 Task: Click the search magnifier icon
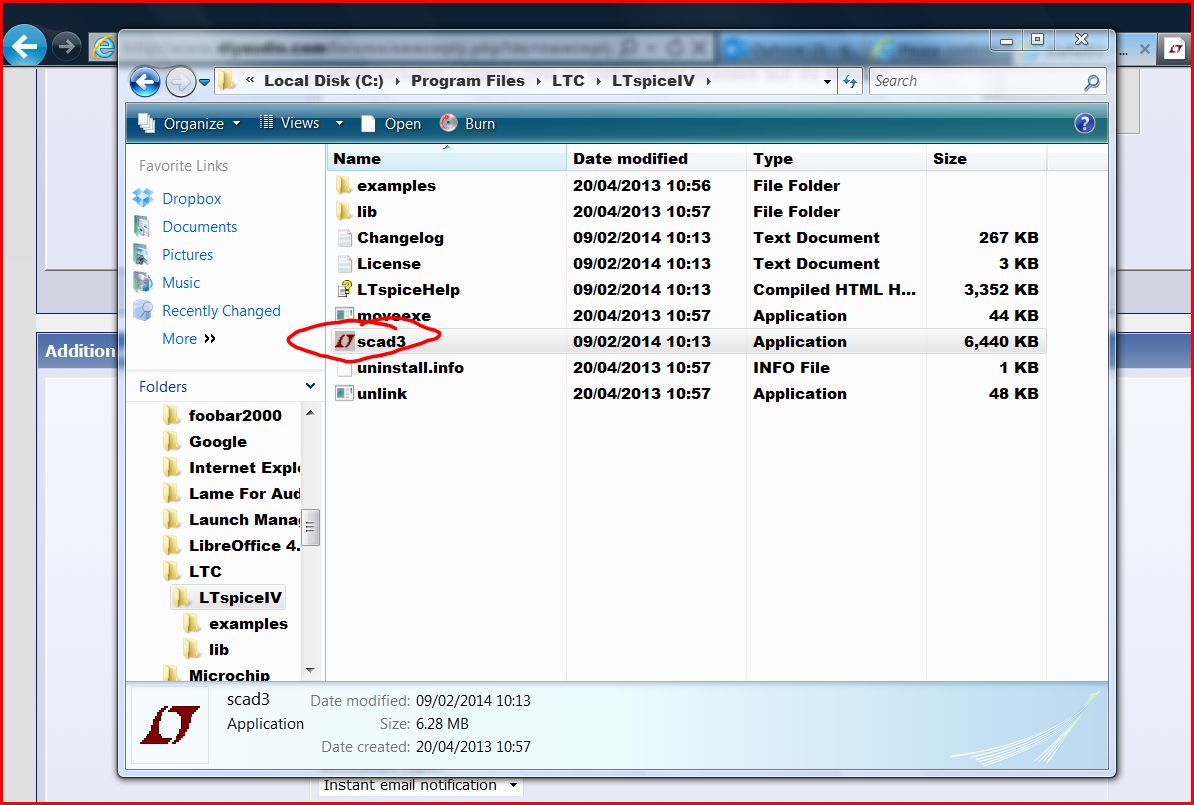(x=1092, y=82)
